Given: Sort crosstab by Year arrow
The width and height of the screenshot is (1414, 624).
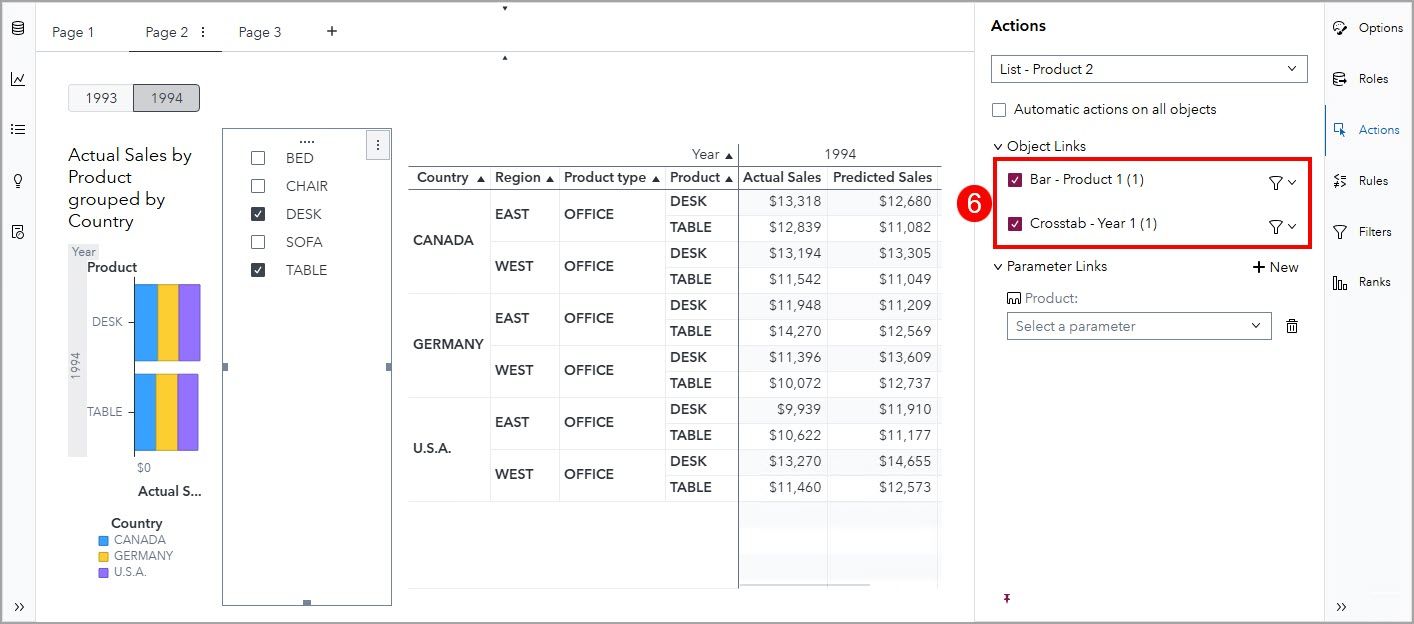Looking at the screenshot, I should pos(729,155).
